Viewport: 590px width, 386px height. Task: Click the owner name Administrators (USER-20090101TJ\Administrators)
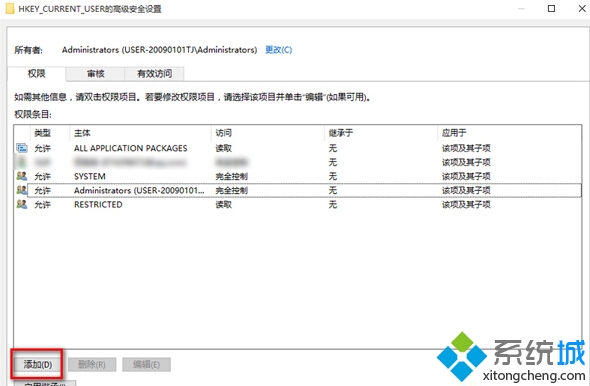tap(160, 50)
